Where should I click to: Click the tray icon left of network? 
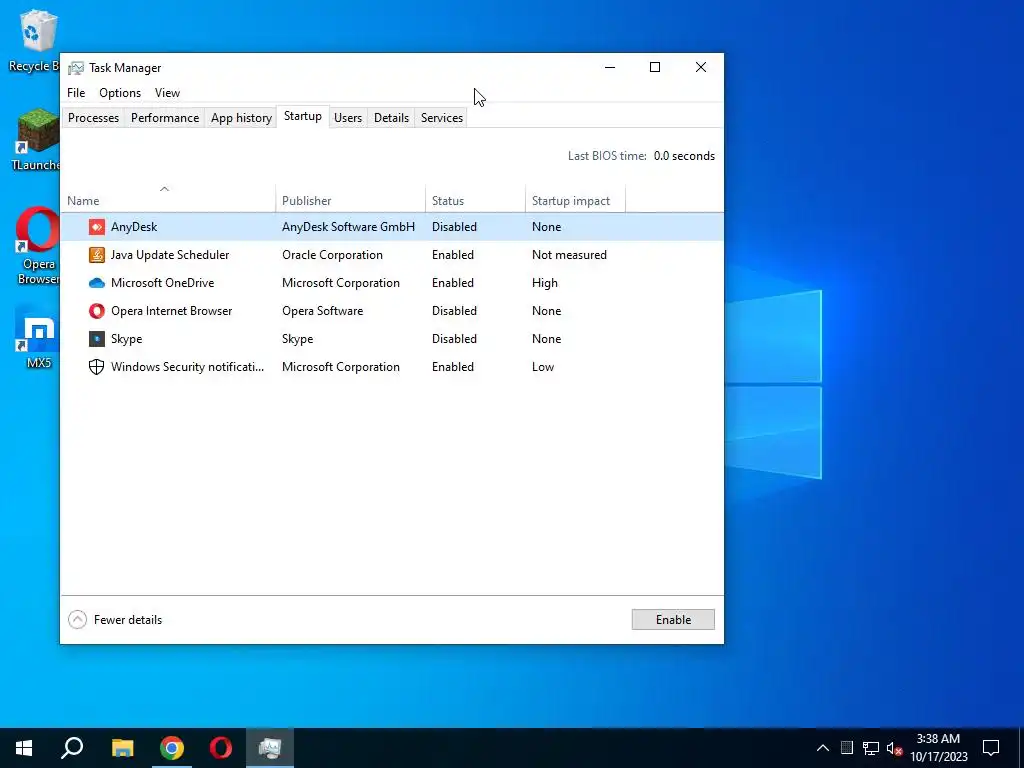(x=847, y=748)
